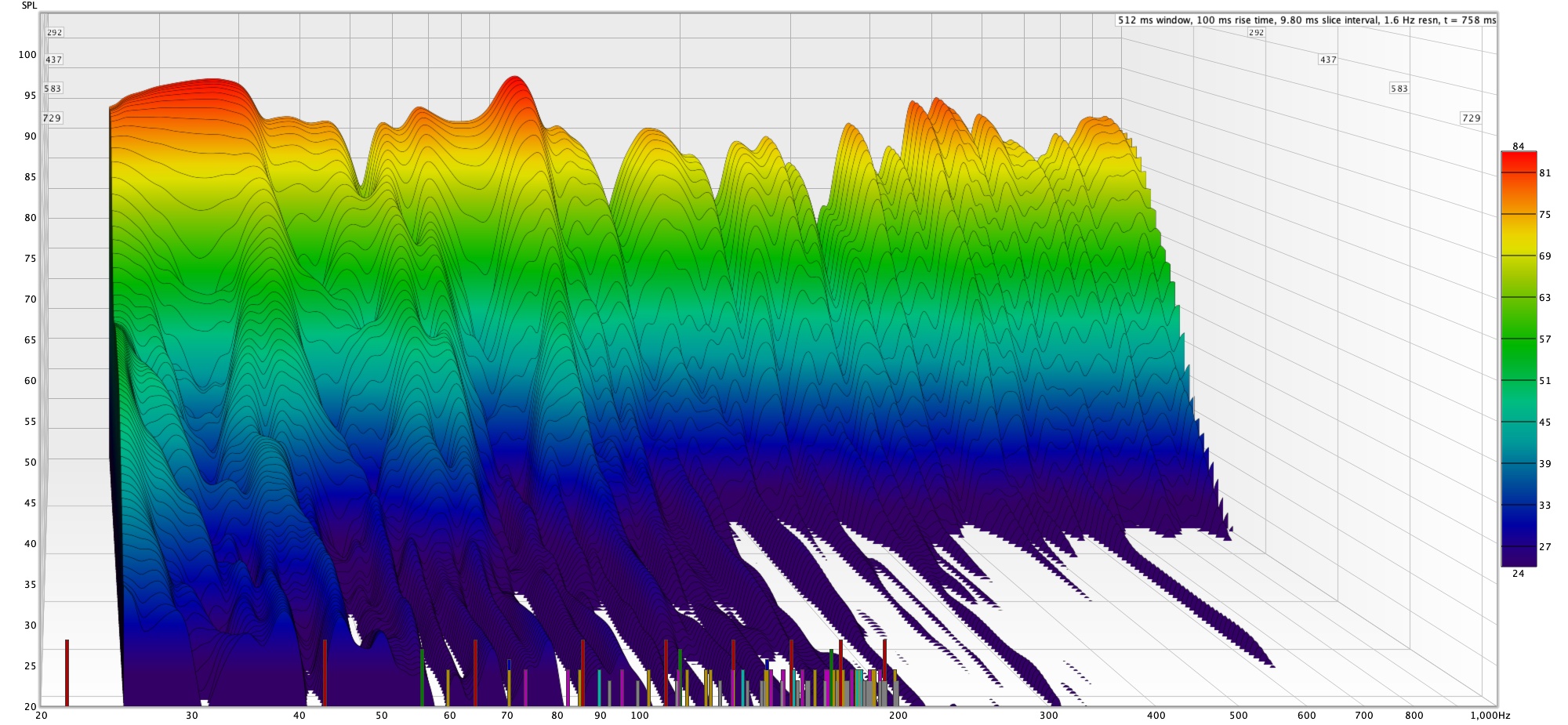Click the 729 time label on right wall

1471,118
